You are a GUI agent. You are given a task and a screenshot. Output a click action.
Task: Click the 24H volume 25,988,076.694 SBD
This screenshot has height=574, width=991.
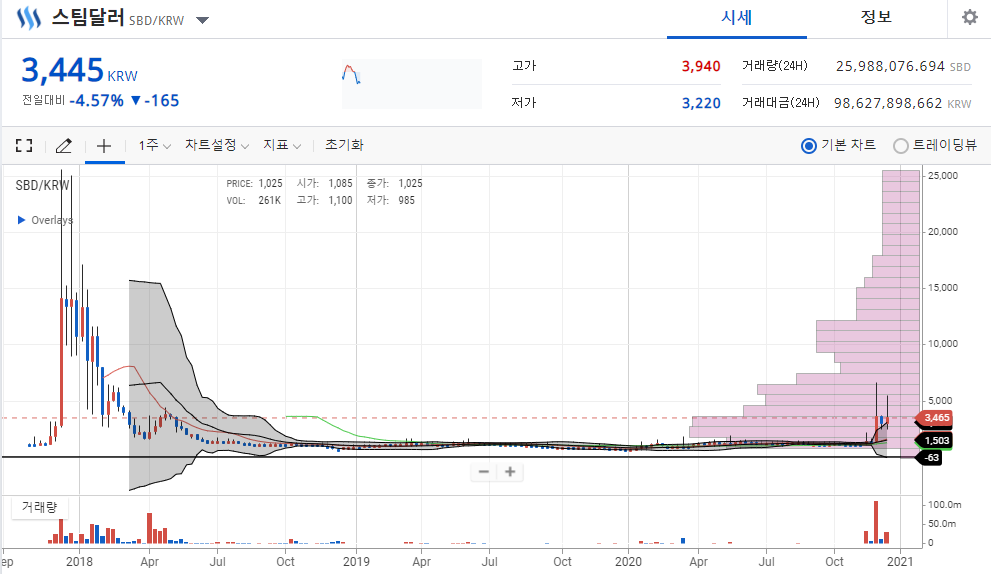903,66
